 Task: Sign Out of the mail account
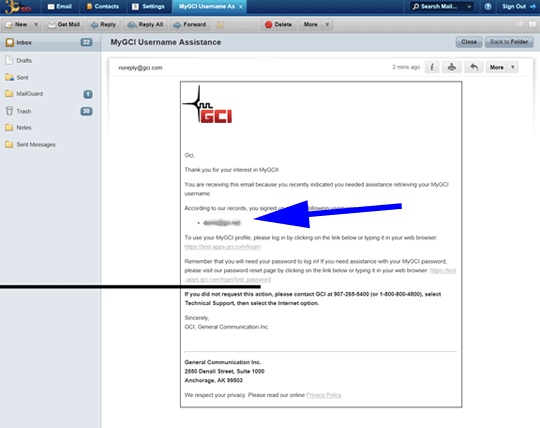[x=518, y=7]
